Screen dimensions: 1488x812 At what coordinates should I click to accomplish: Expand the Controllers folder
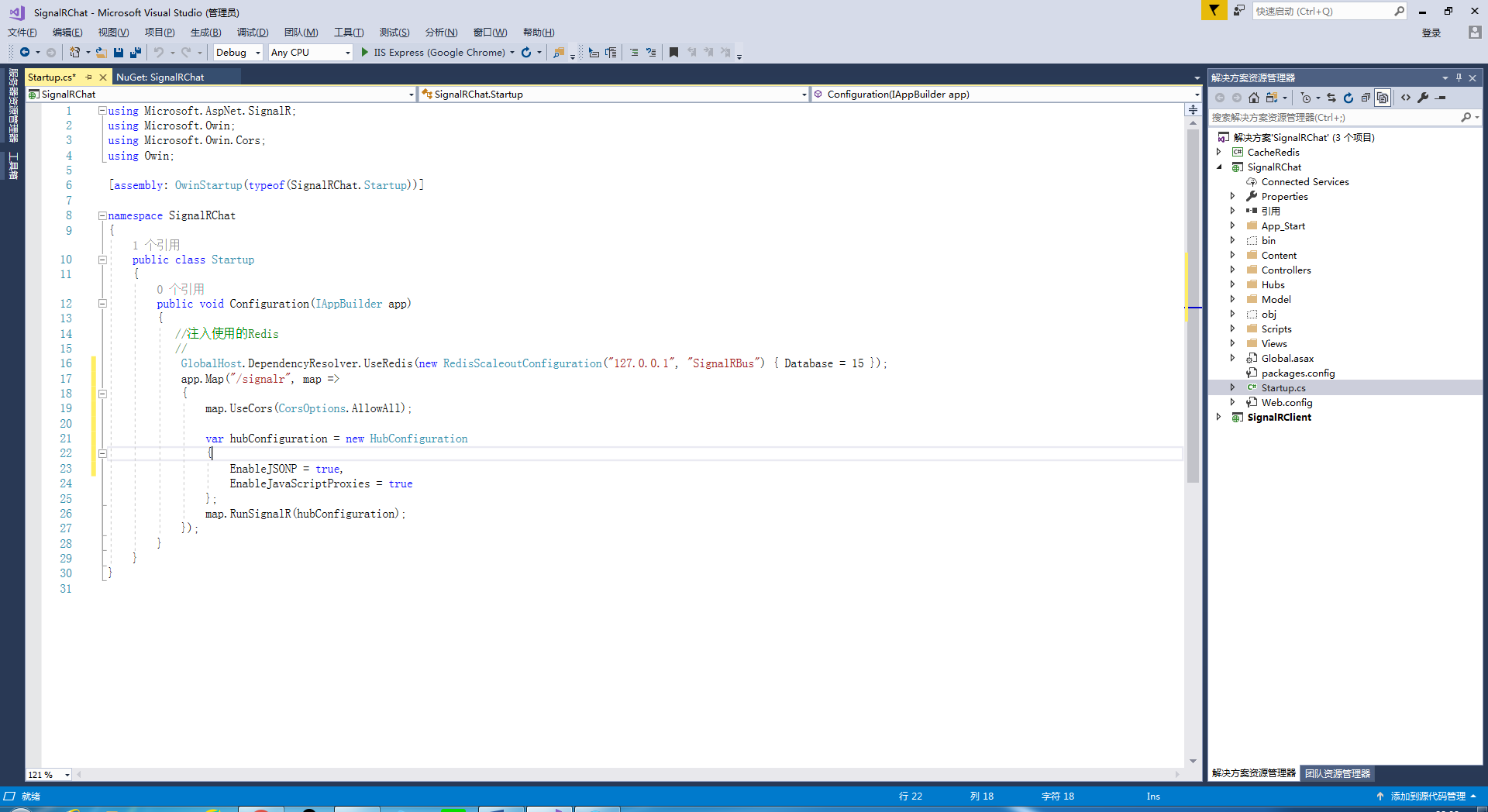1233,270
